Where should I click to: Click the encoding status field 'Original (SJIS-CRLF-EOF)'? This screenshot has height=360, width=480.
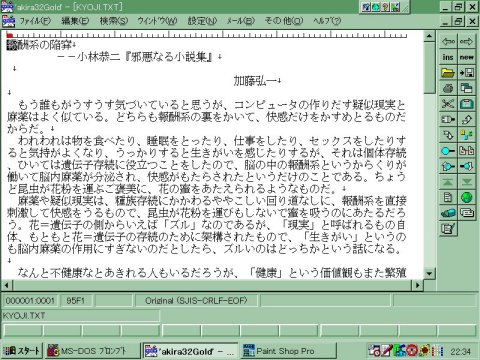[x=196, y=301]
